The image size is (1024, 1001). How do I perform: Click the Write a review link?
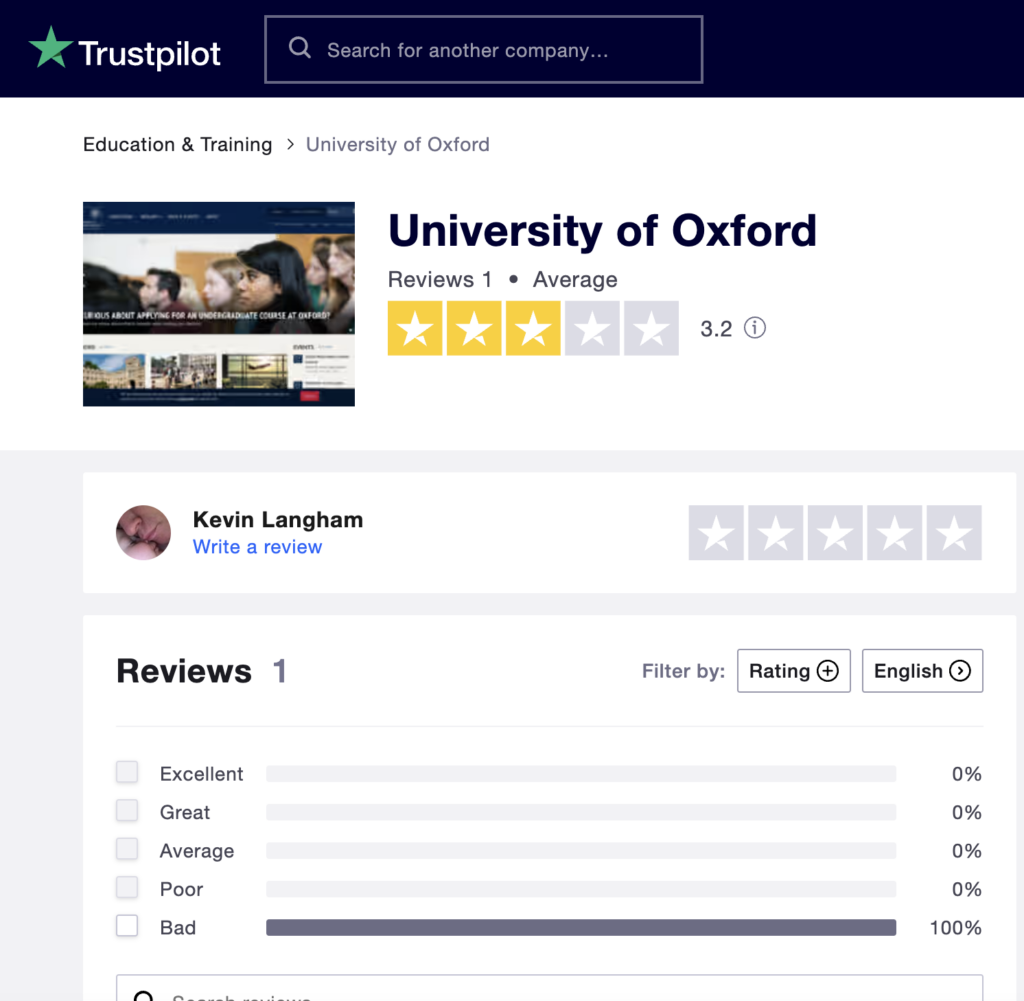point(257,547)
